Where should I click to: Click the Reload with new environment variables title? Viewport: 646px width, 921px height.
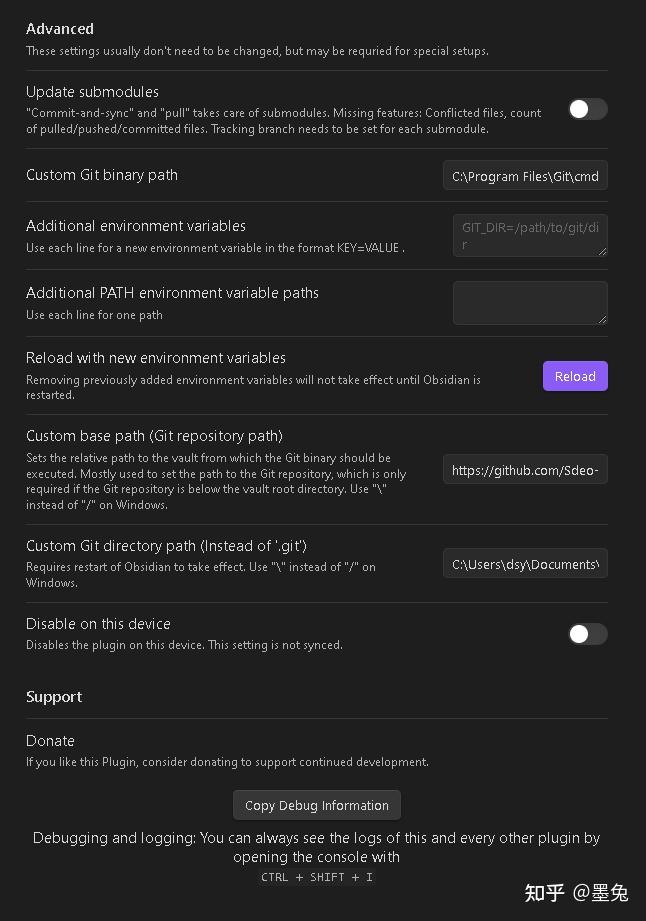click(156, 357)
